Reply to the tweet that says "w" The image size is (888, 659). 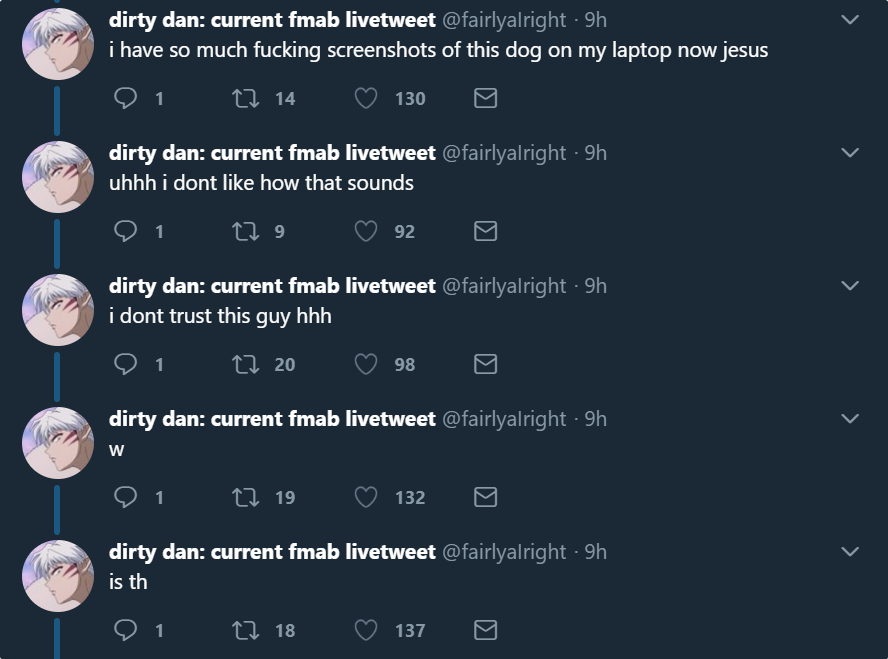click(126, 497)
